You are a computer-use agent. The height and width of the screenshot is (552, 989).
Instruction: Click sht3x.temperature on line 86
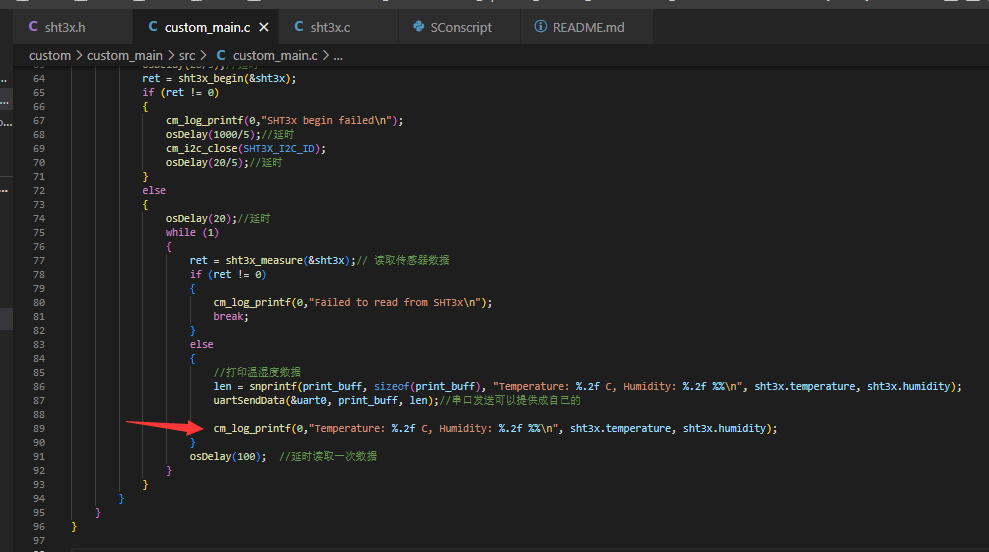(x=805, y=386)
